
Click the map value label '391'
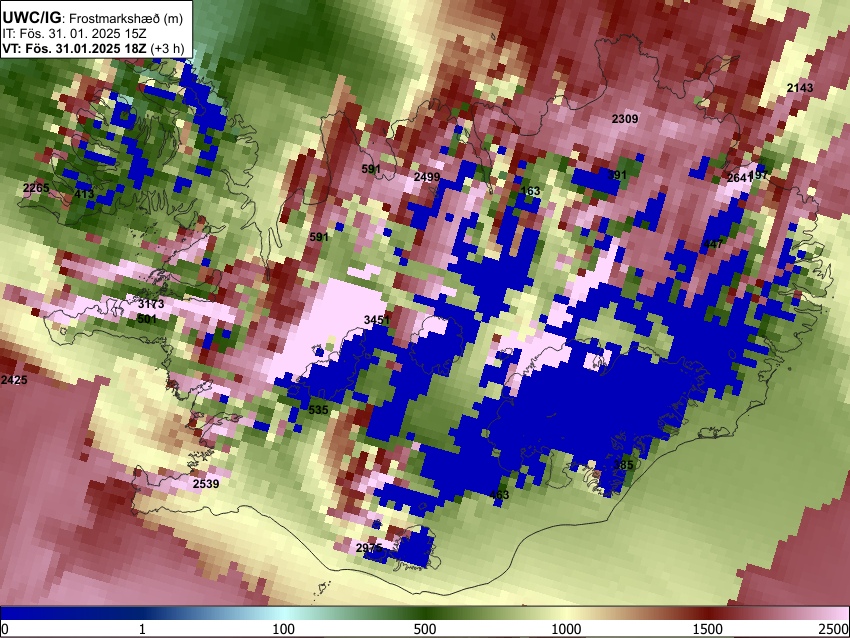617,175
